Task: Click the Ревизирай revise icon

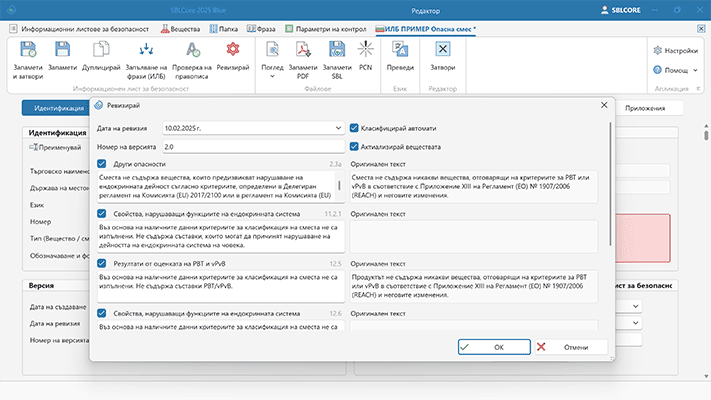Action: 233,49
